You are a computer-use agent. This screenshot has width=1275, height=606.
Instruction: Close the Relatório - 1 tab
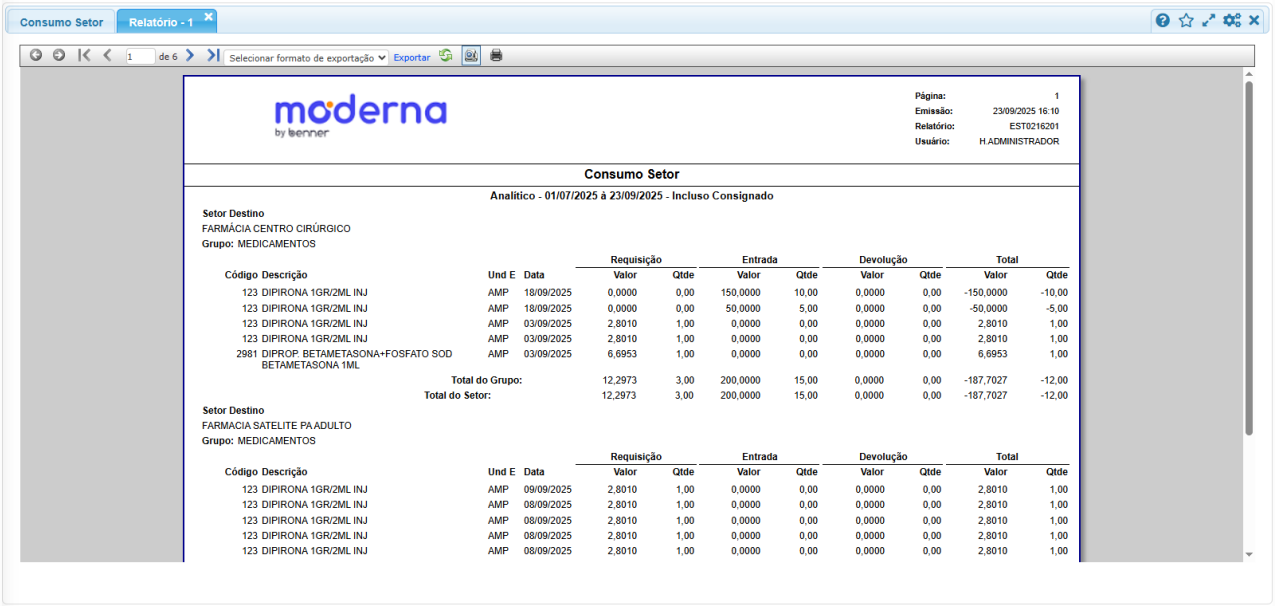pyautogui.click(x=208, y=17)
